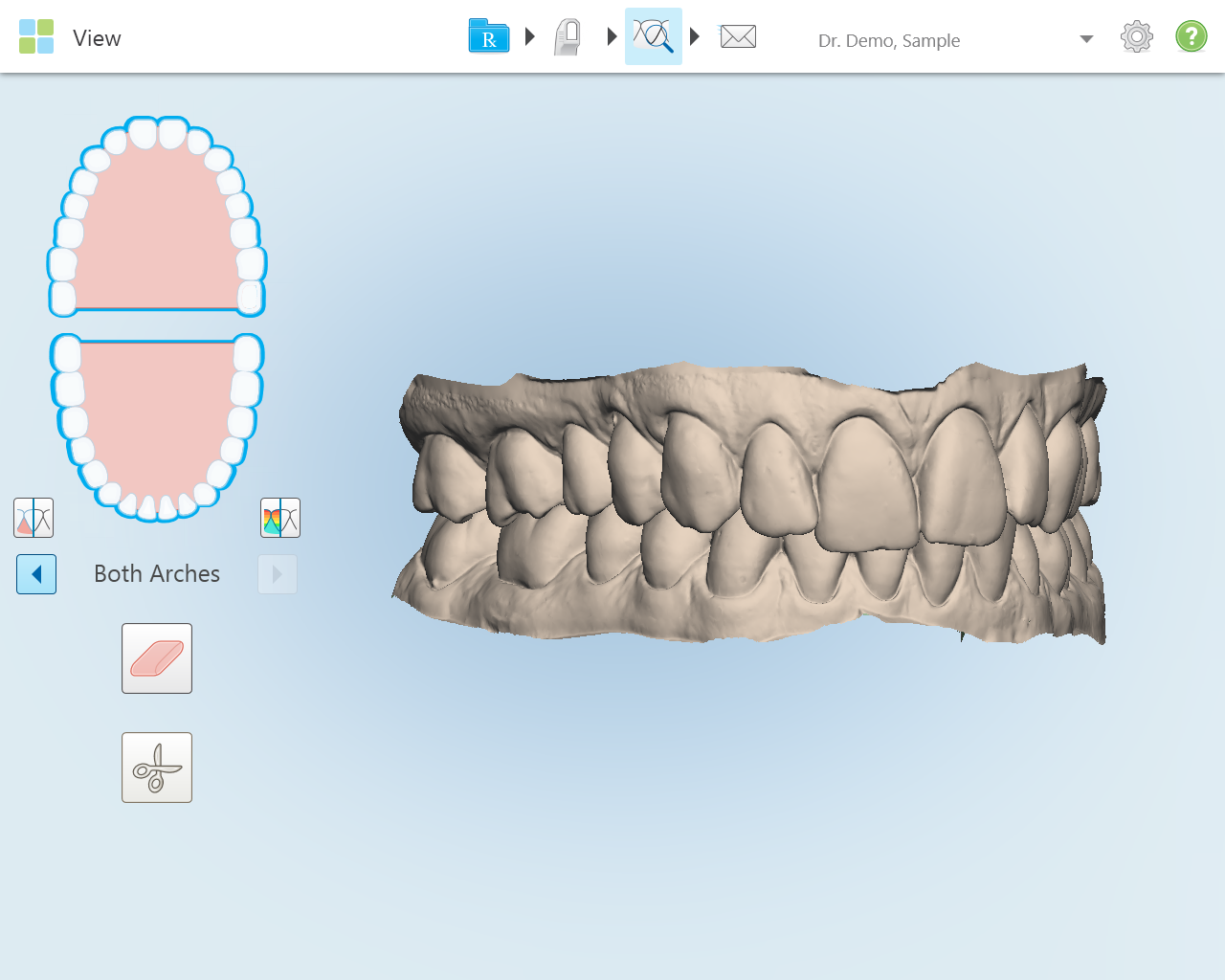Select the scissors trim tool

click(x=157, y=768)
